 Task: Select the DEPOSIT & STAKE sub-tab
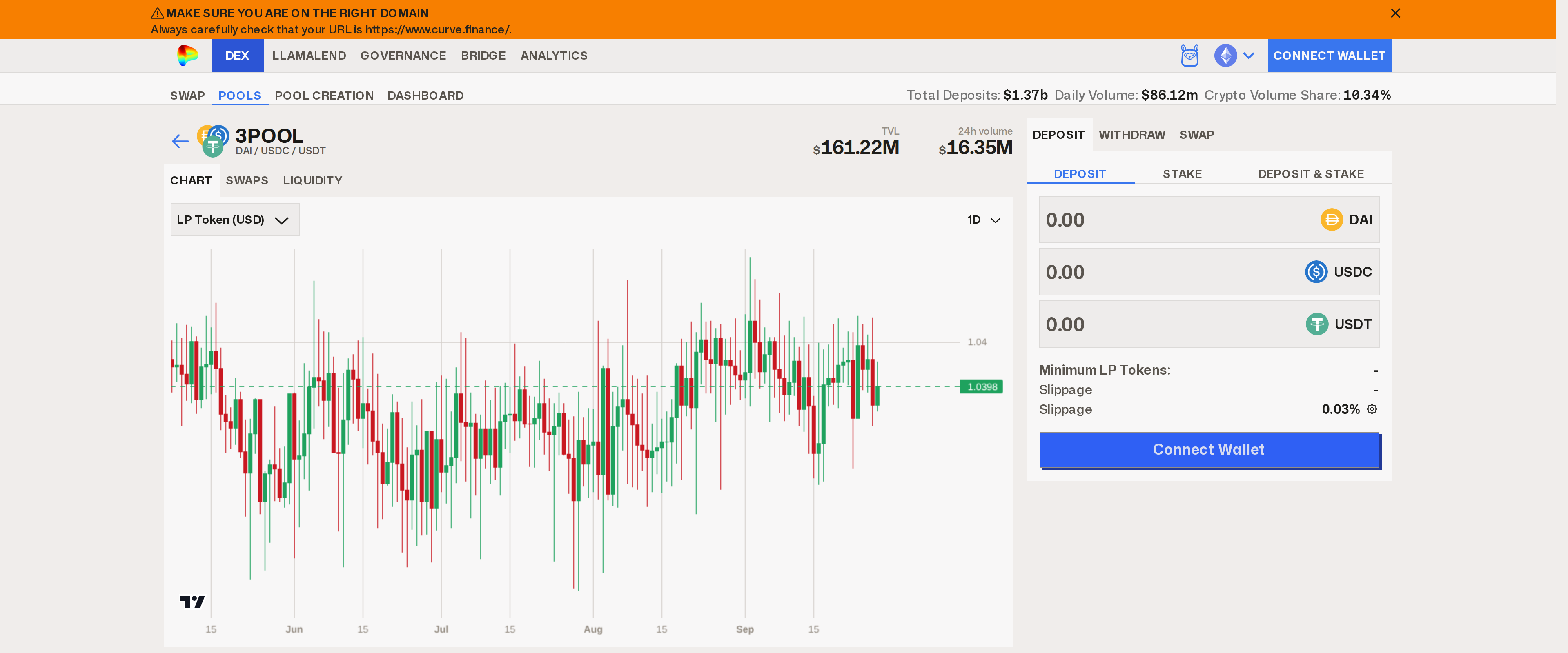(x=1310, y=174)
